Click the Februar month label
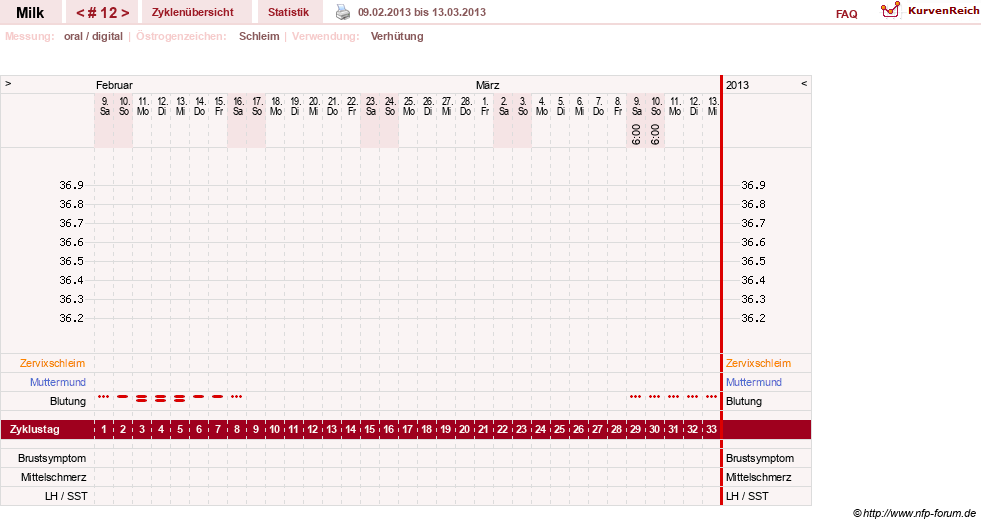This screenshot has width=981, height=525. (114, 85)
